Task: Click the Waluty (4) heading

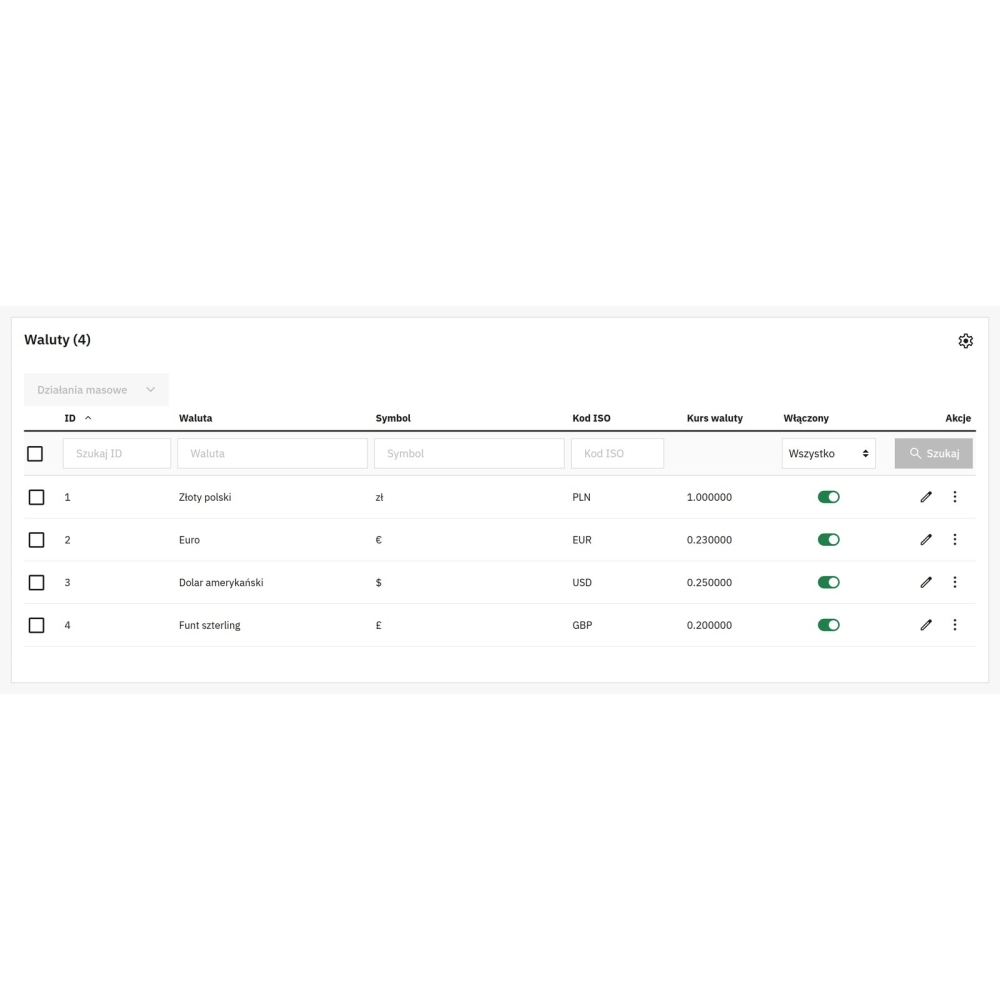Action: [57, 339]
